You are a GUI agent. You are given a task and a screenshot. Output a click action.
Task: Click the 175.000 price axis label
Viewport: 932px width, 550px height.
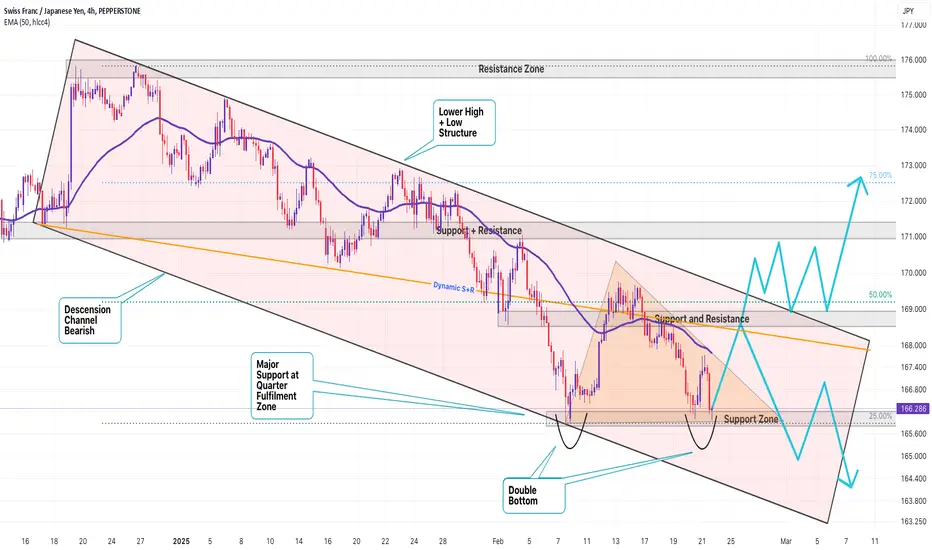click(914, 95)
